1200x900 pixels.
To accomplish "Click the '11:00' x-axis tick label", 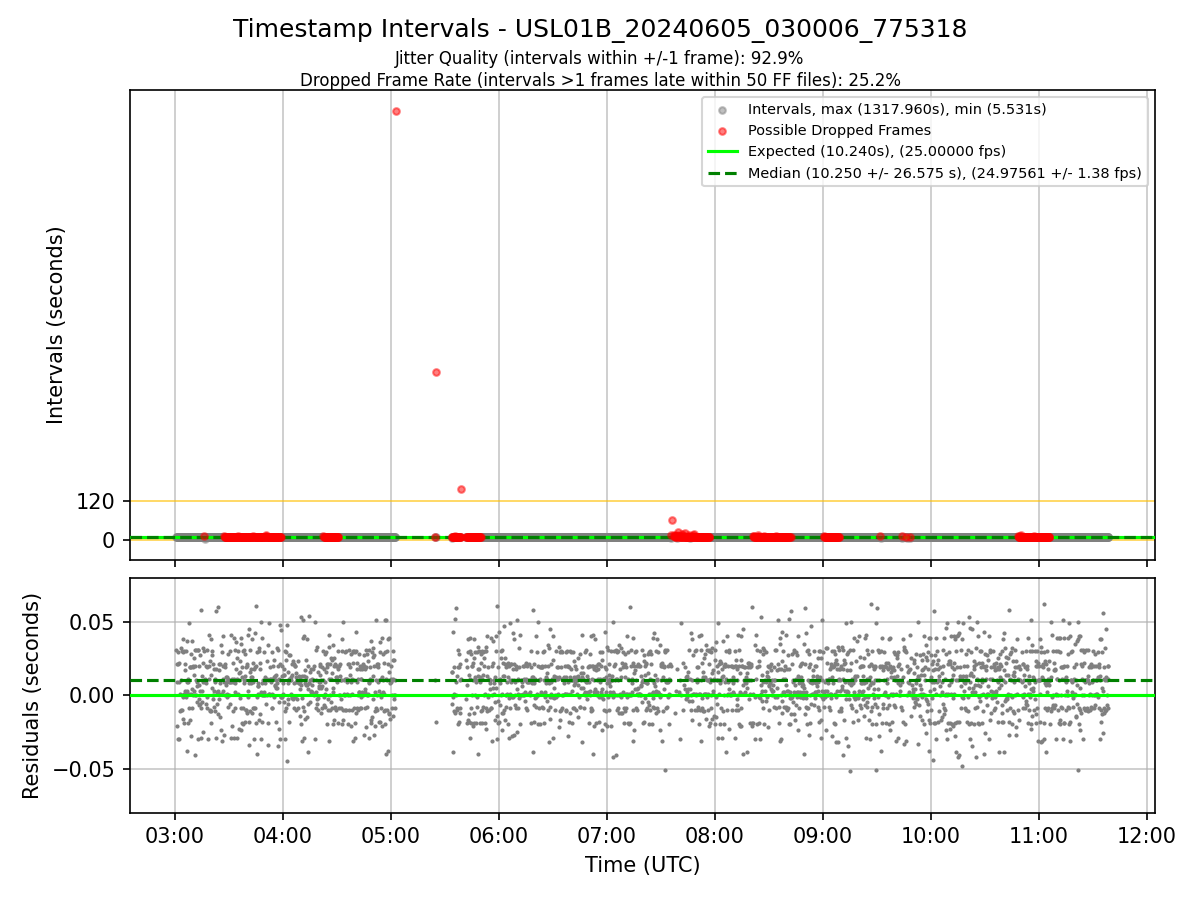I will tap(1039, 836).
